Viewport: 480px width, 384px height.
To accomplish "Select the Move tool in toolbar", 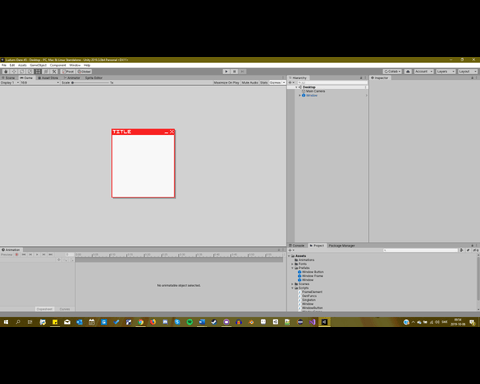I will coord(14,71).
